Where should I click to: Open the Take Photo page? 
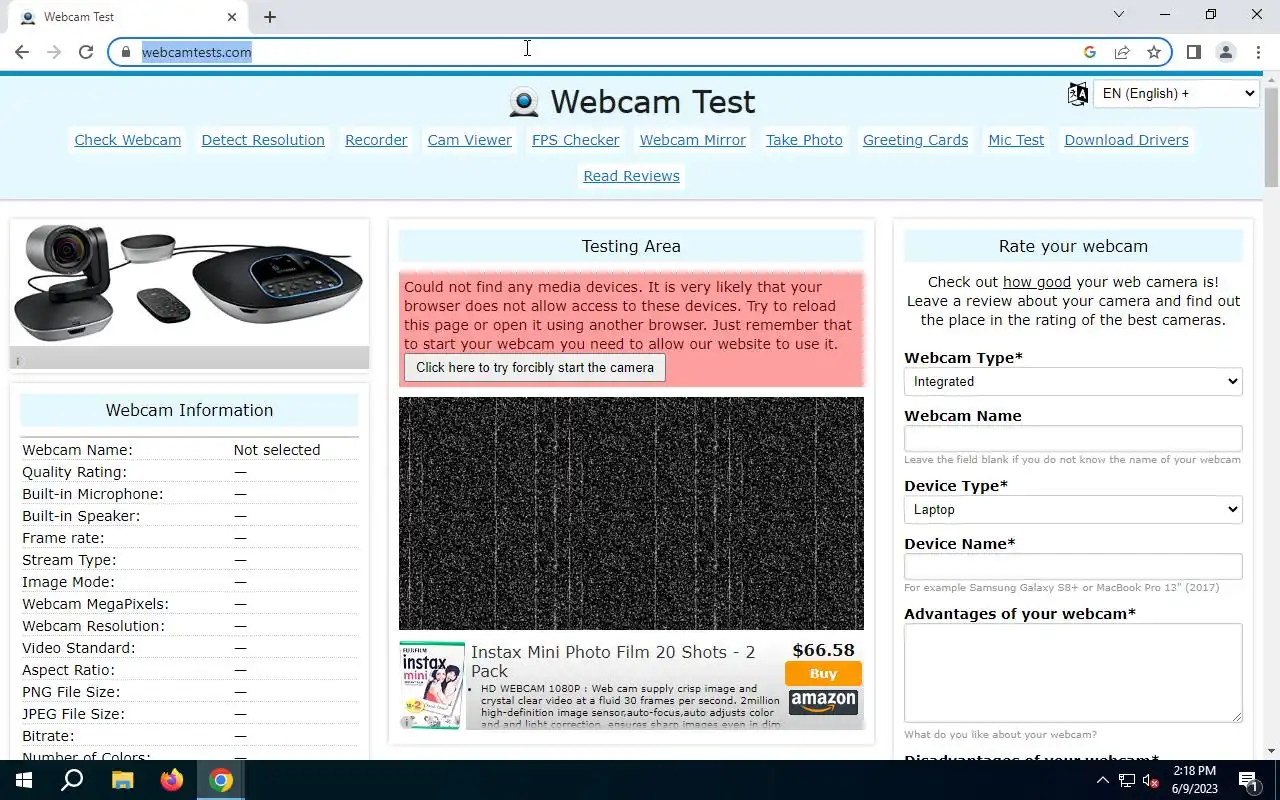point(804,140)
